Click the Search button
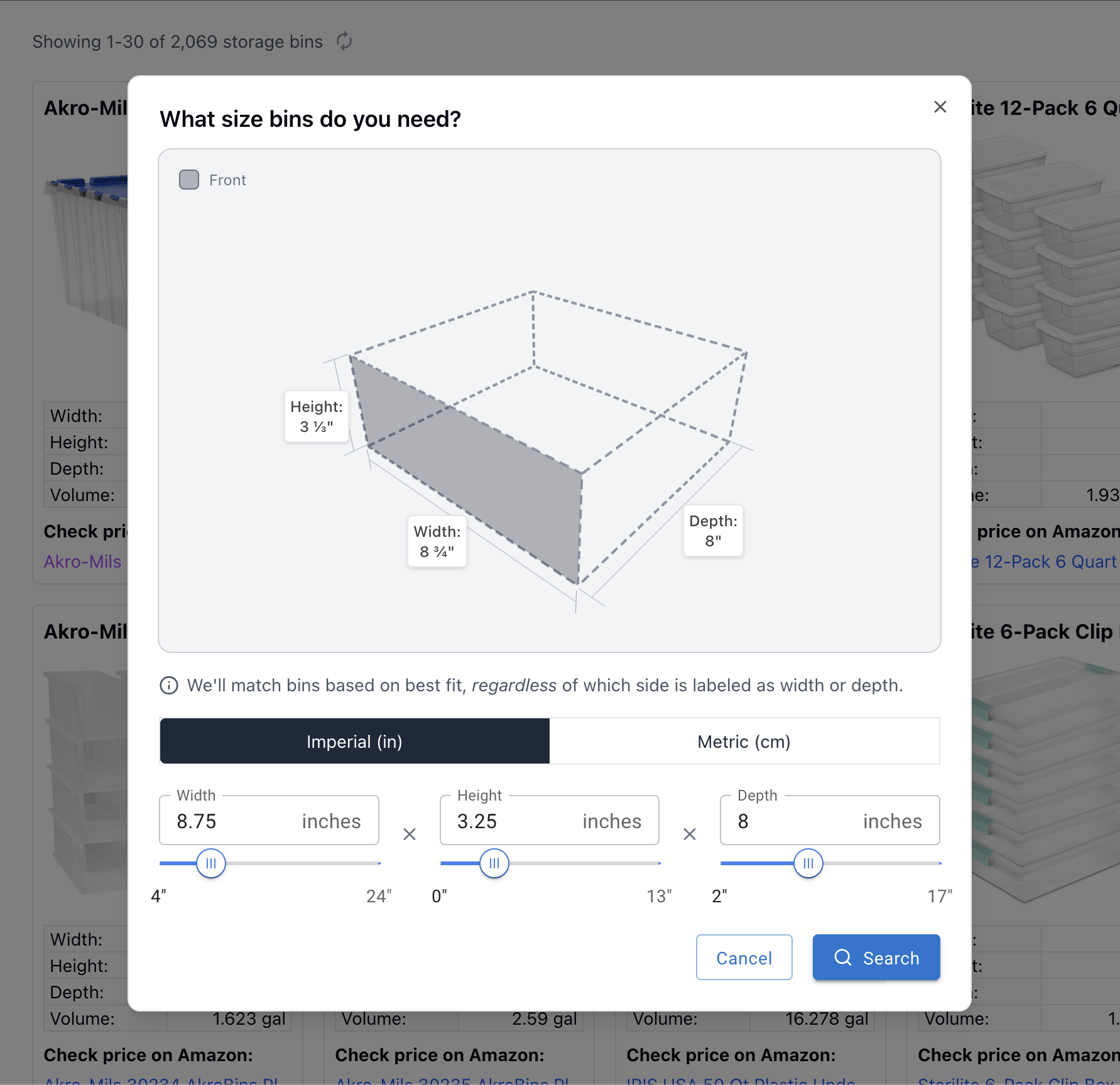 point(876,958)
